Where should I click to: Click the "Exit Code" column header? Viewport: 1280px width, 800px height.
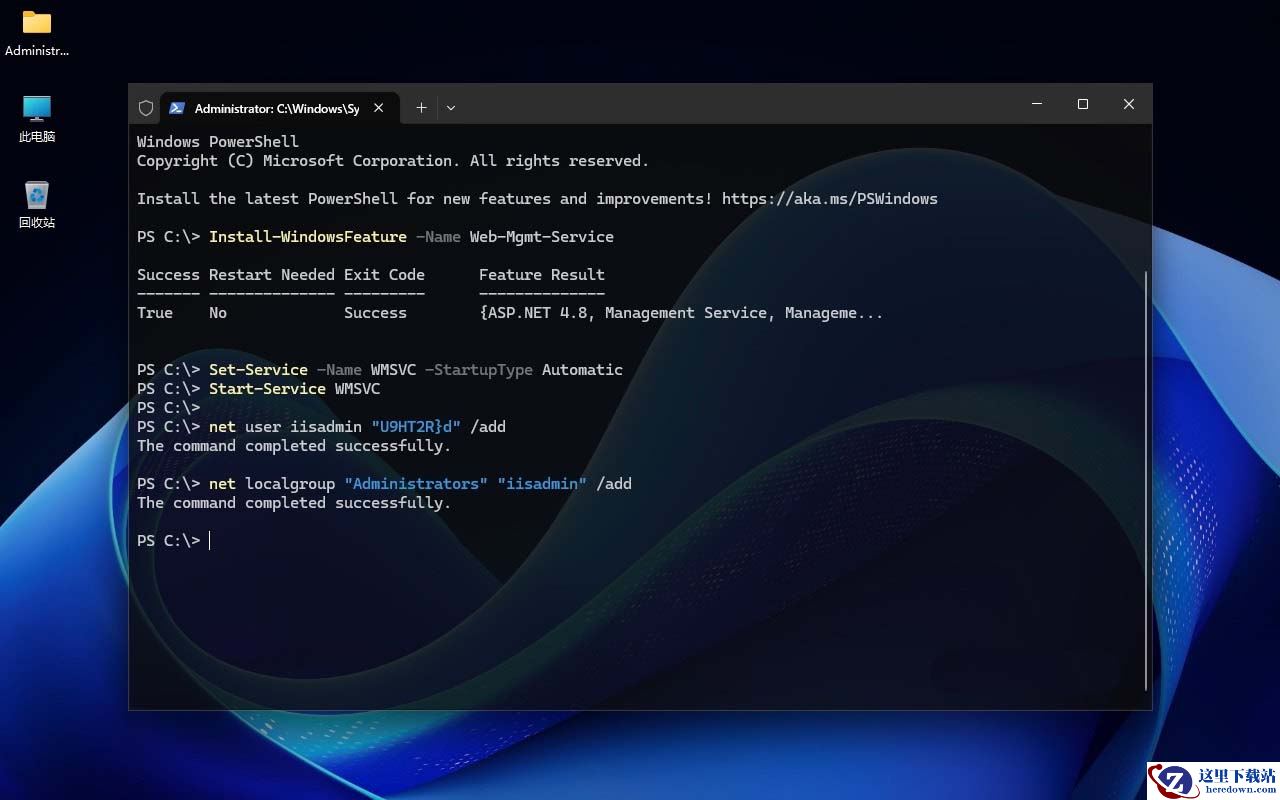(x=384, y=275)
